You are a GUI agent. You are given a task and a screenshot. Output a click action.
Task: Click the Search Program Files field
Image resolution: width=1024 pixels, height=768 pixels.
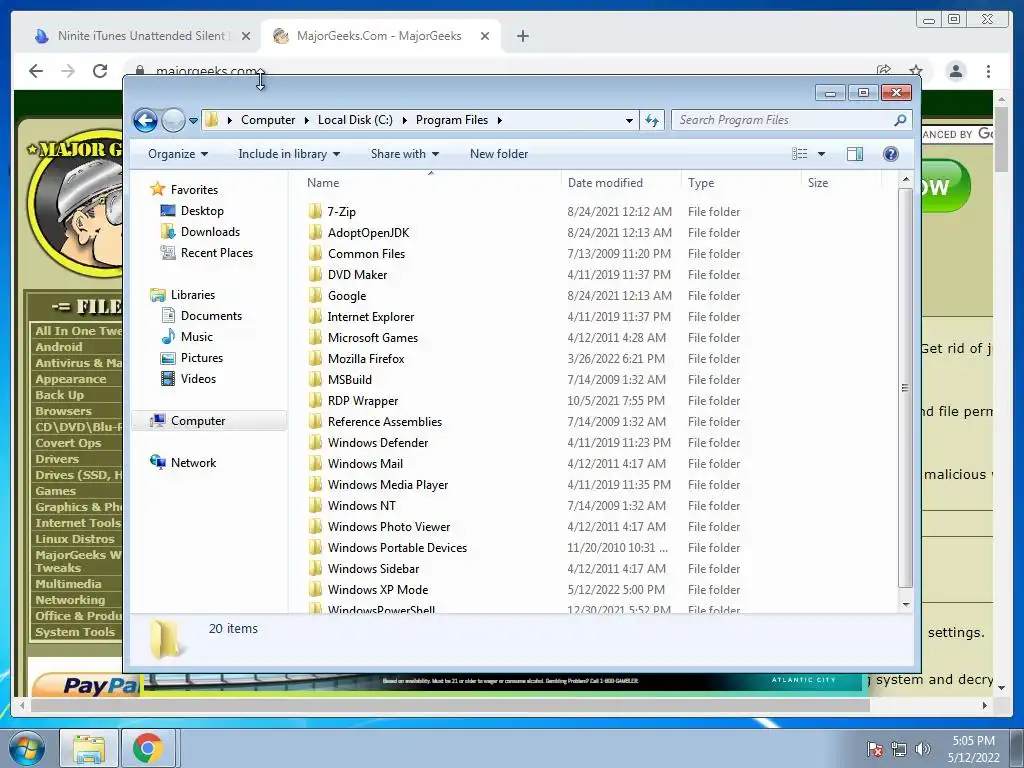pos(790,120)
